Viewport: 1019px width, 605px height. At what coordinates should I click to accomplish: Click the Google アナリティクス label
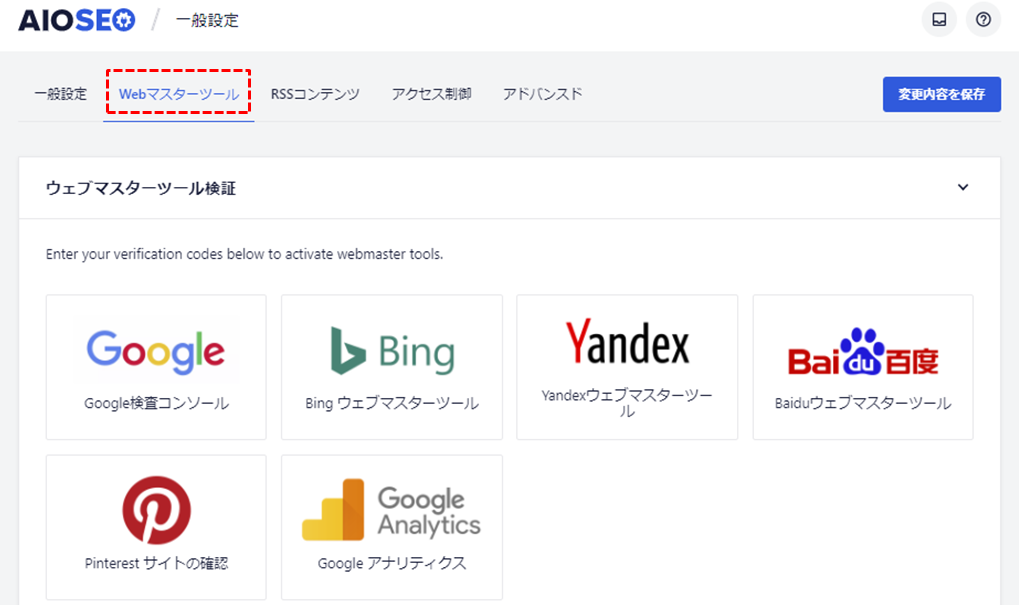392,563
